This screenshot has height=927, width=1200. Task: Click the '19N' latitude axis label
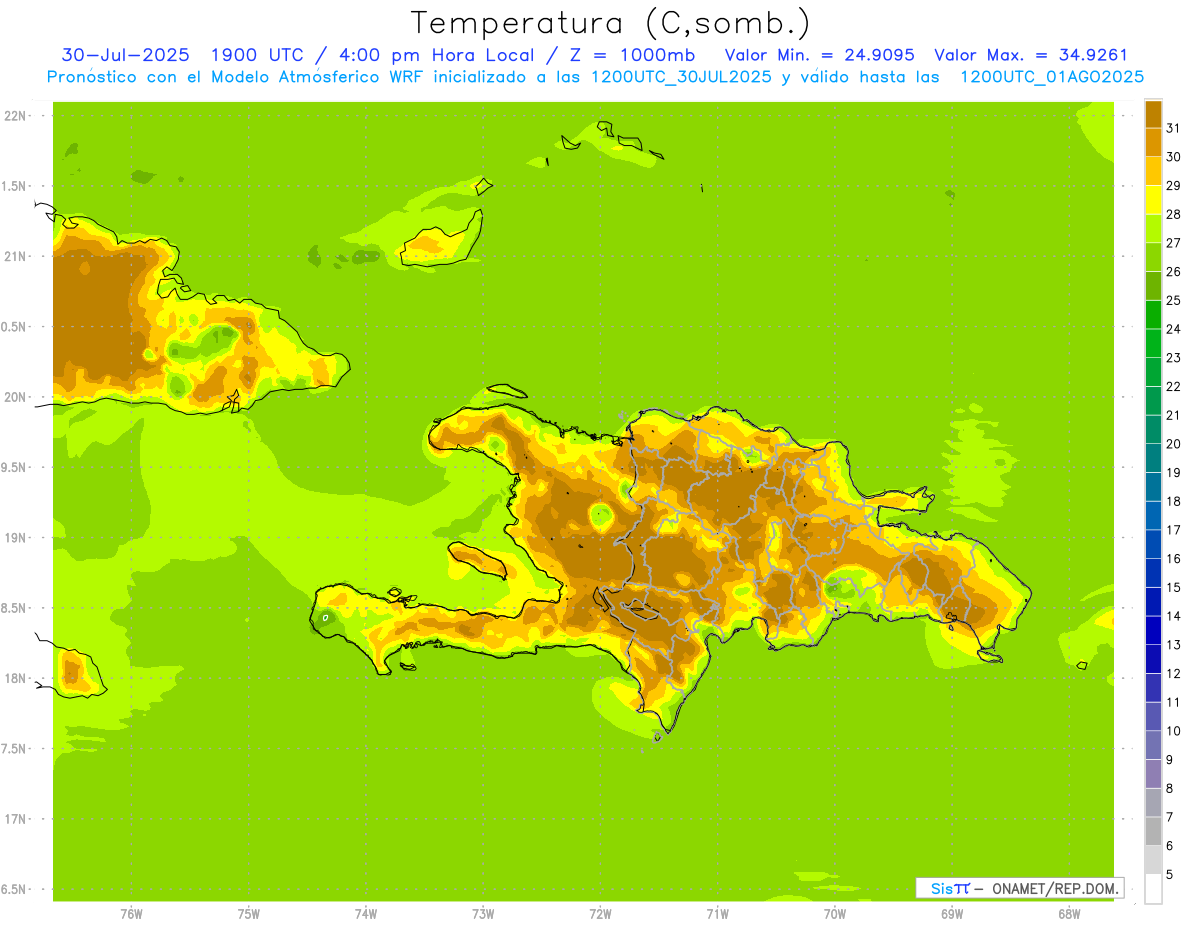pos(14,538)
